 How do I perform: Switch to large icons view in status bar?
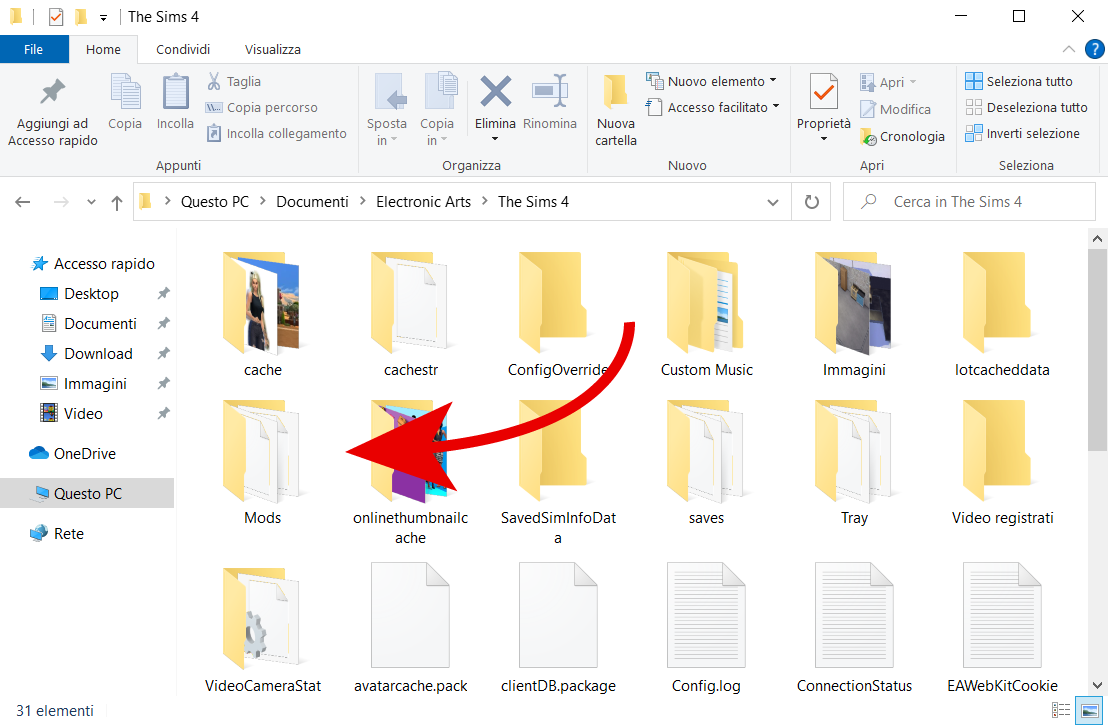pos(1088,711)
